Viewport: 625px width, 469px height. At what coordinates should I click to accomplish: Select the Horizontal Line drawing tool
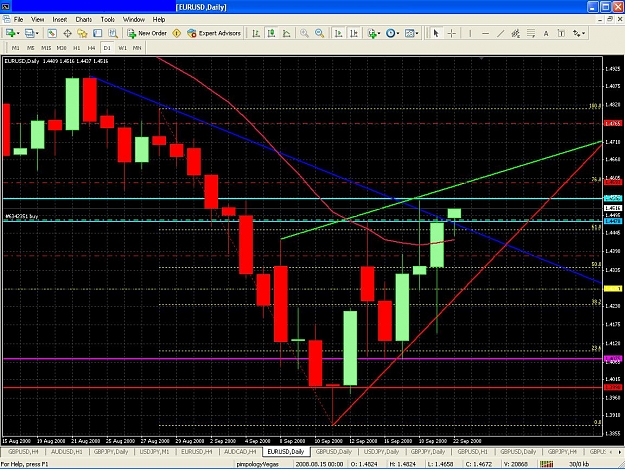tap(485, 33)
